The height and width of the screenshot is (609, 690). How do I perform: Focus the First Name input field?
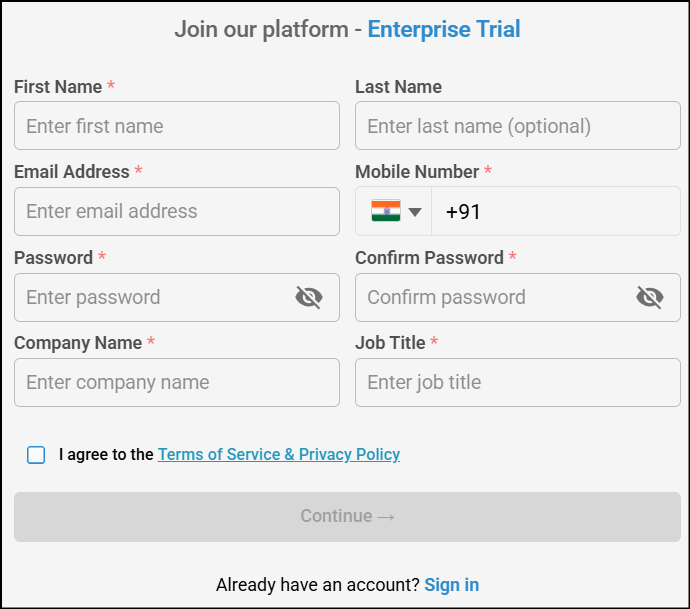pyautogui.click(x=177, y=126)
